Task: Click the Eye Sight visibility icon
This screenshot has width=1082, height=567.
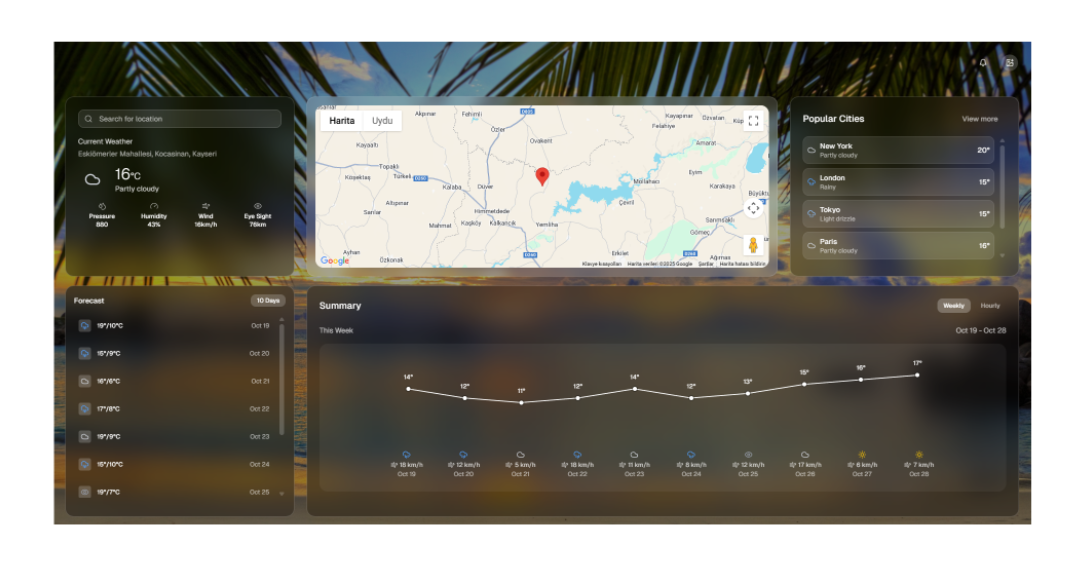Action: tap(257, 206)
